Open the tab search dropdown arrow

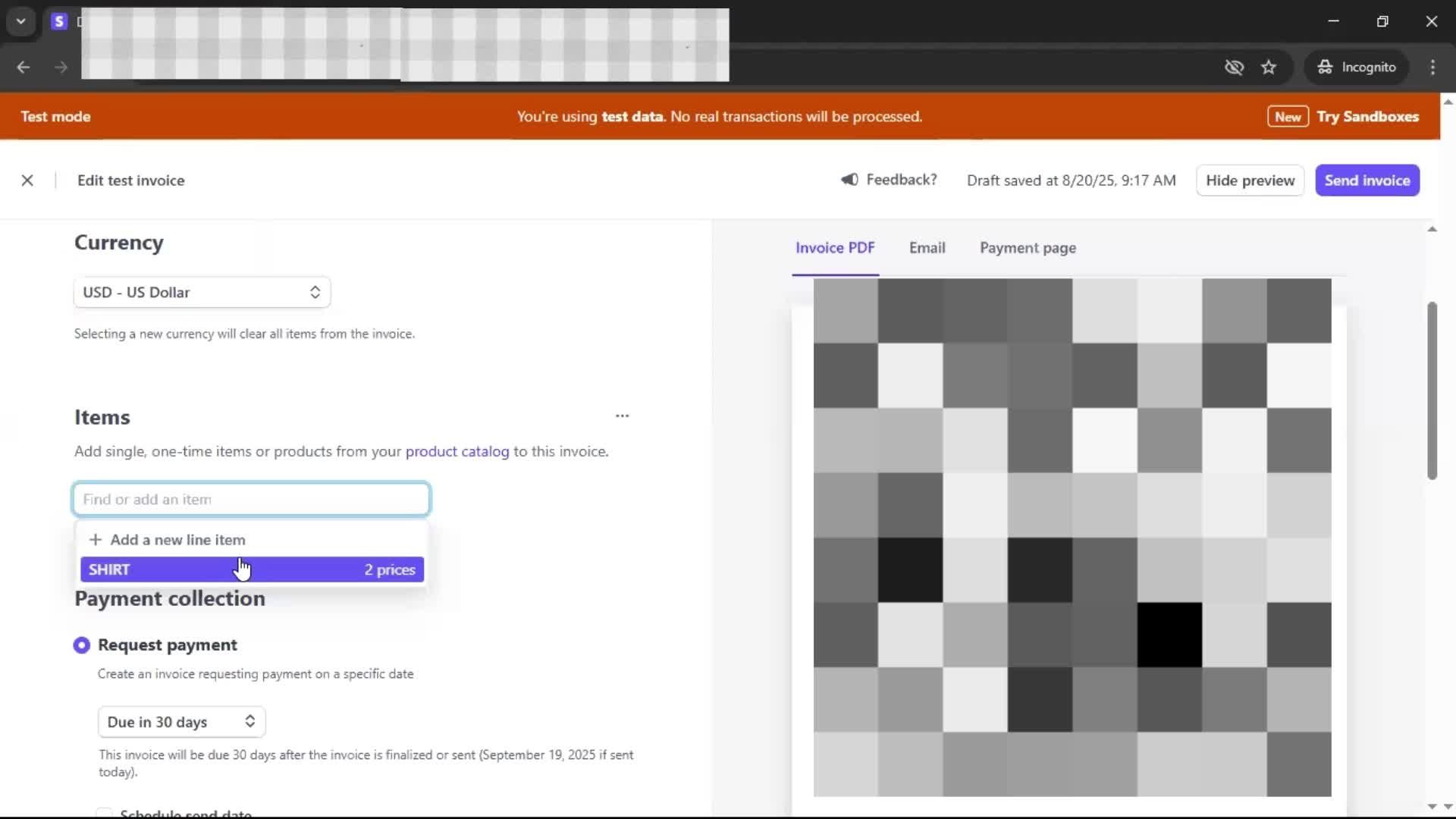pyautogui.click(x=21, y=21)
